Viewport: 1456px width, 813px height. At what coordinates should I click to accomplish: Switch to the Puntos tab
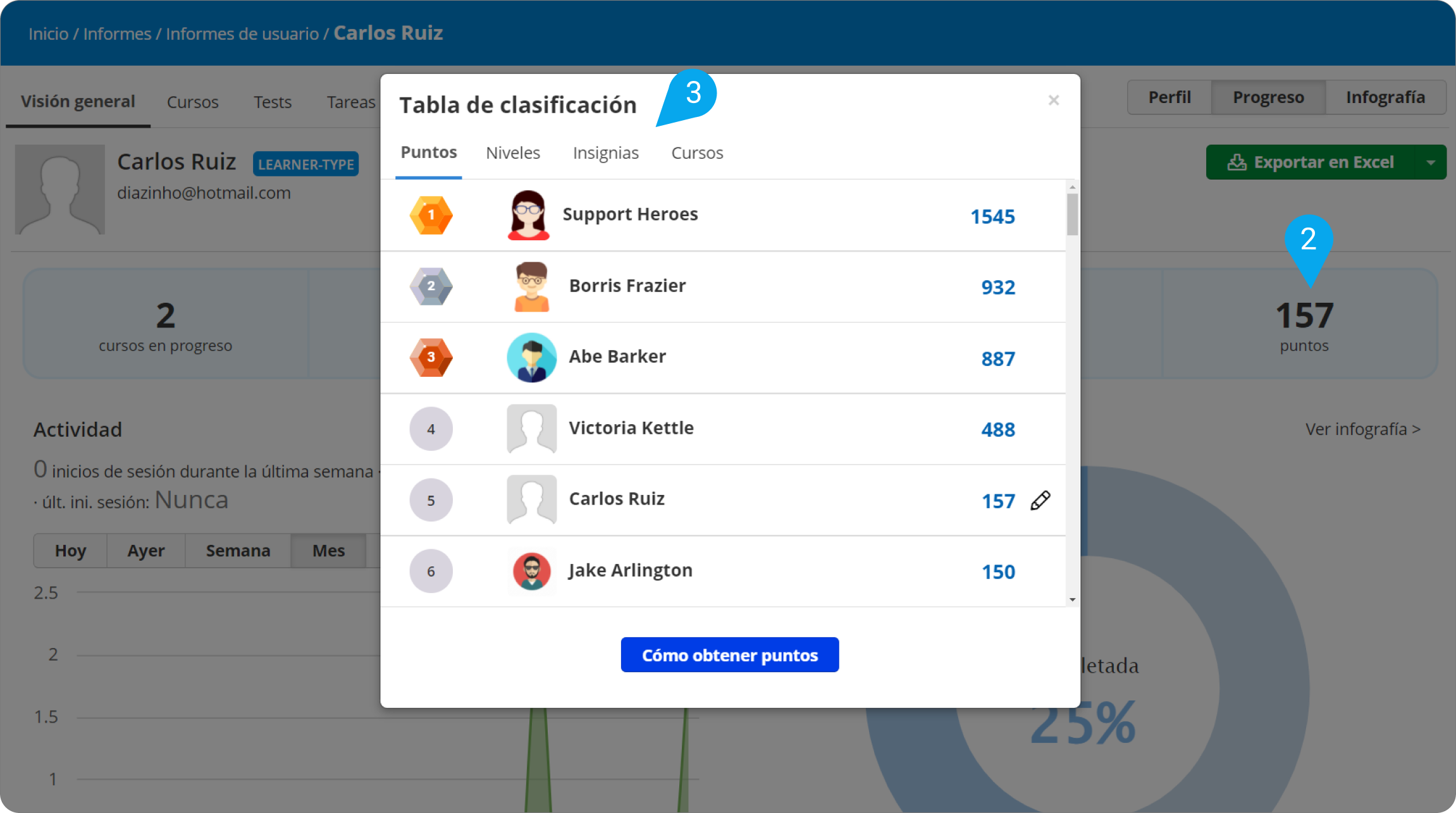tap(429, 152)
